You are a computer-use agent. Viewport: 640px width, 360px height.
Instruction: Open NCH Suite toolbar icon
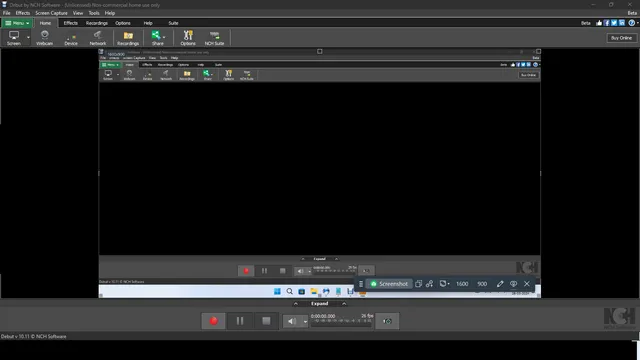pyautogui.click(x=215, y=38)
